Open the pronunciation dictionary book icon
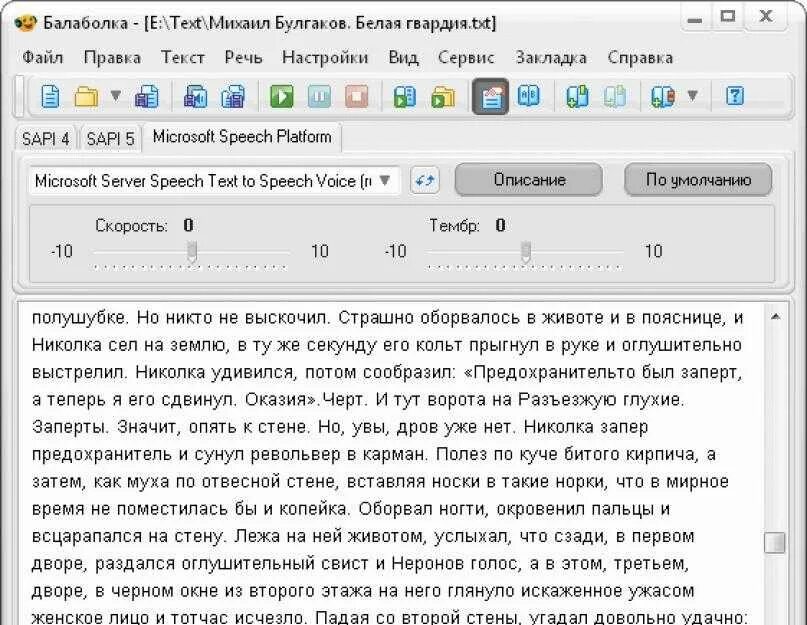This screenshot has height=625, width=807. tap(529, 96)
